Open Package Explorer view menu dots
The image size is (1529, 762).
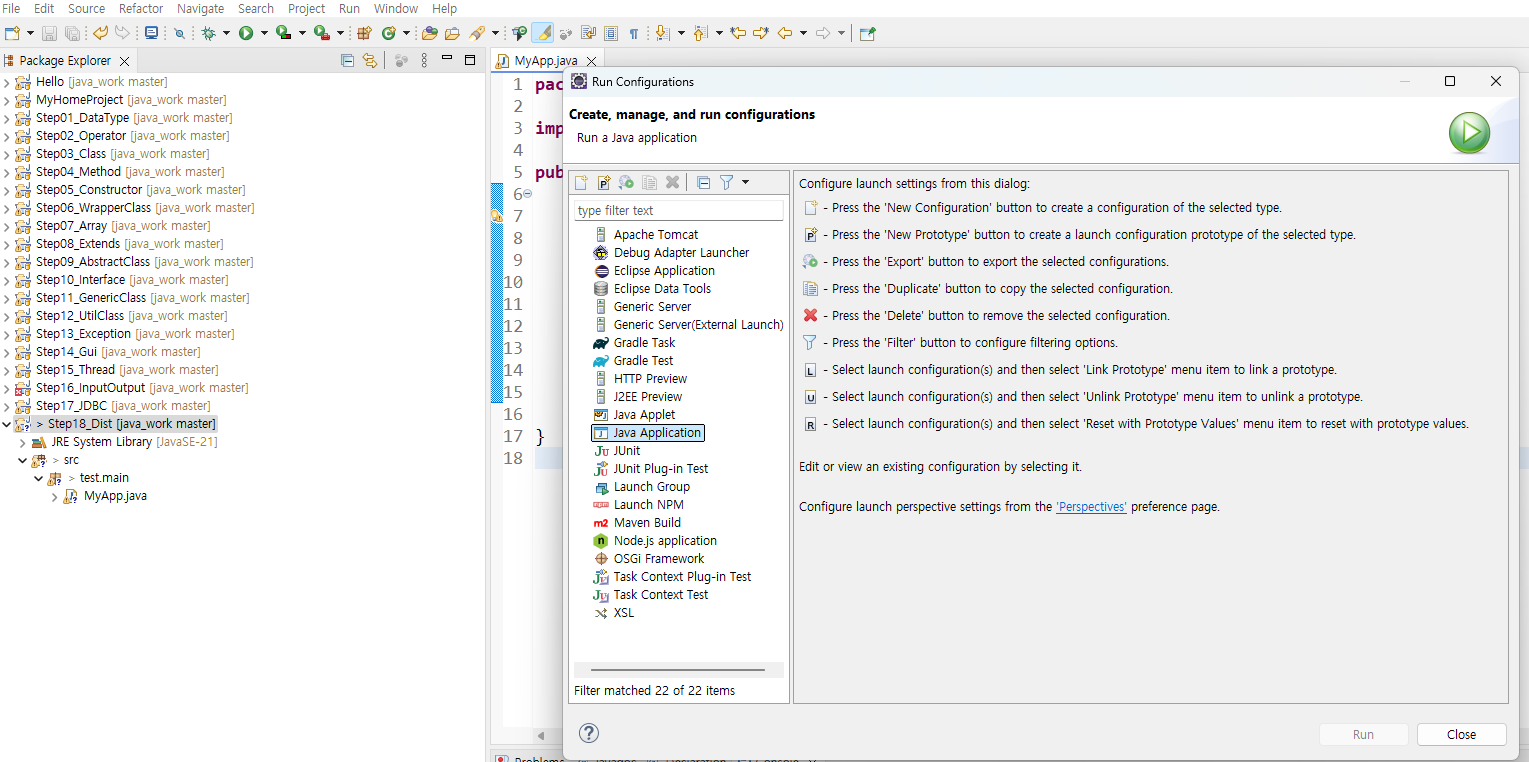424,60
